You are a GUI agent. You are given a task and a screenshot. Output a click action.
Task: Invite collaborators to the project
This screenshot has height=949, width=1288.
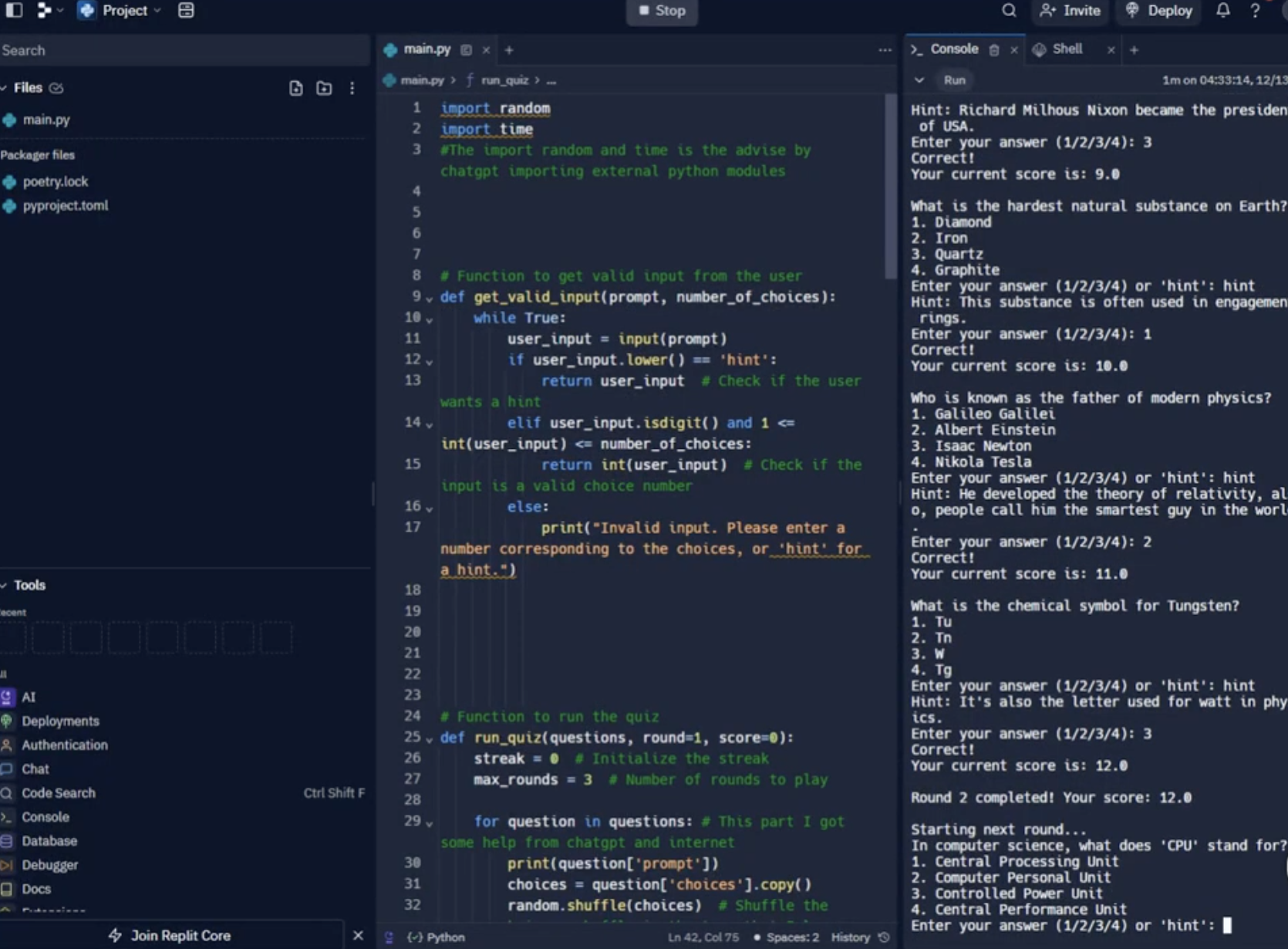point(1070,10)
